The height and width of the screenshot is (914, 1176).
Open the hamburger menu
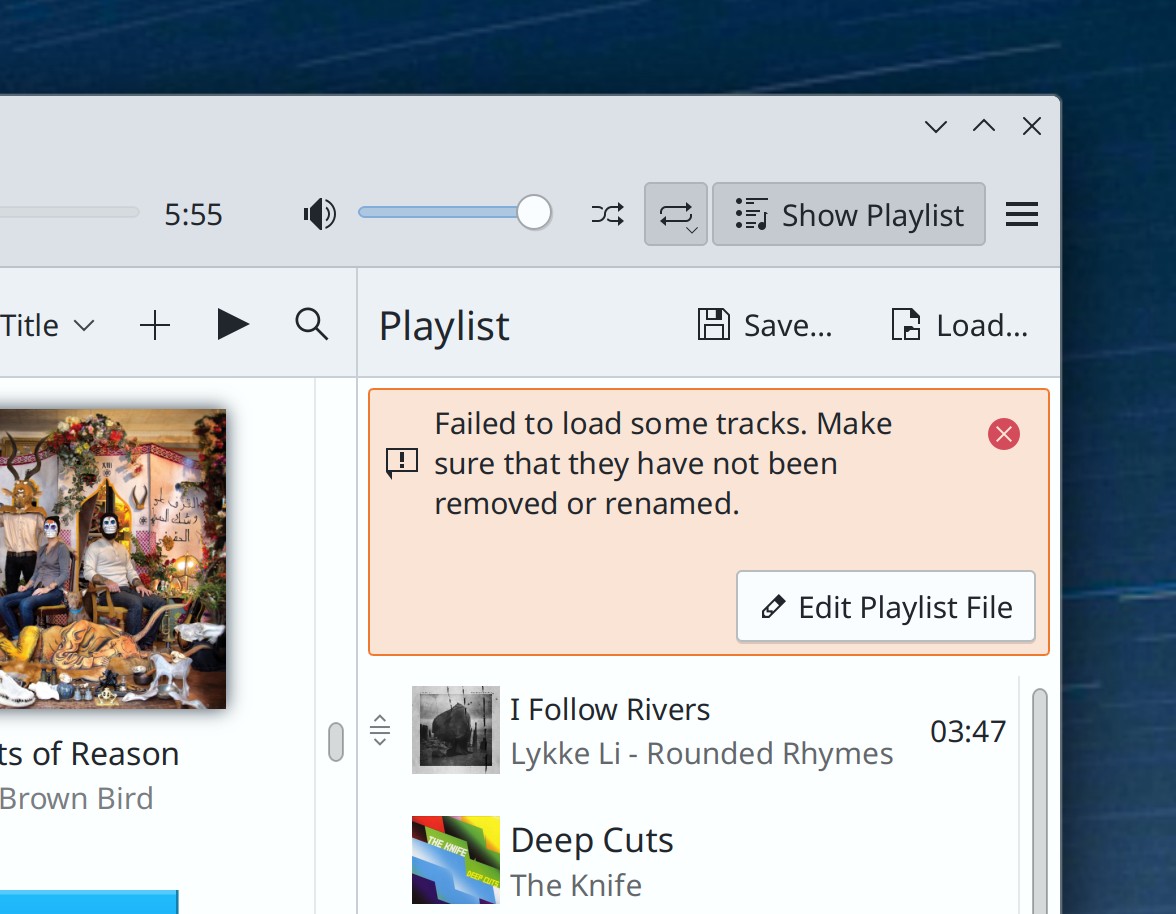point(1021,213)
